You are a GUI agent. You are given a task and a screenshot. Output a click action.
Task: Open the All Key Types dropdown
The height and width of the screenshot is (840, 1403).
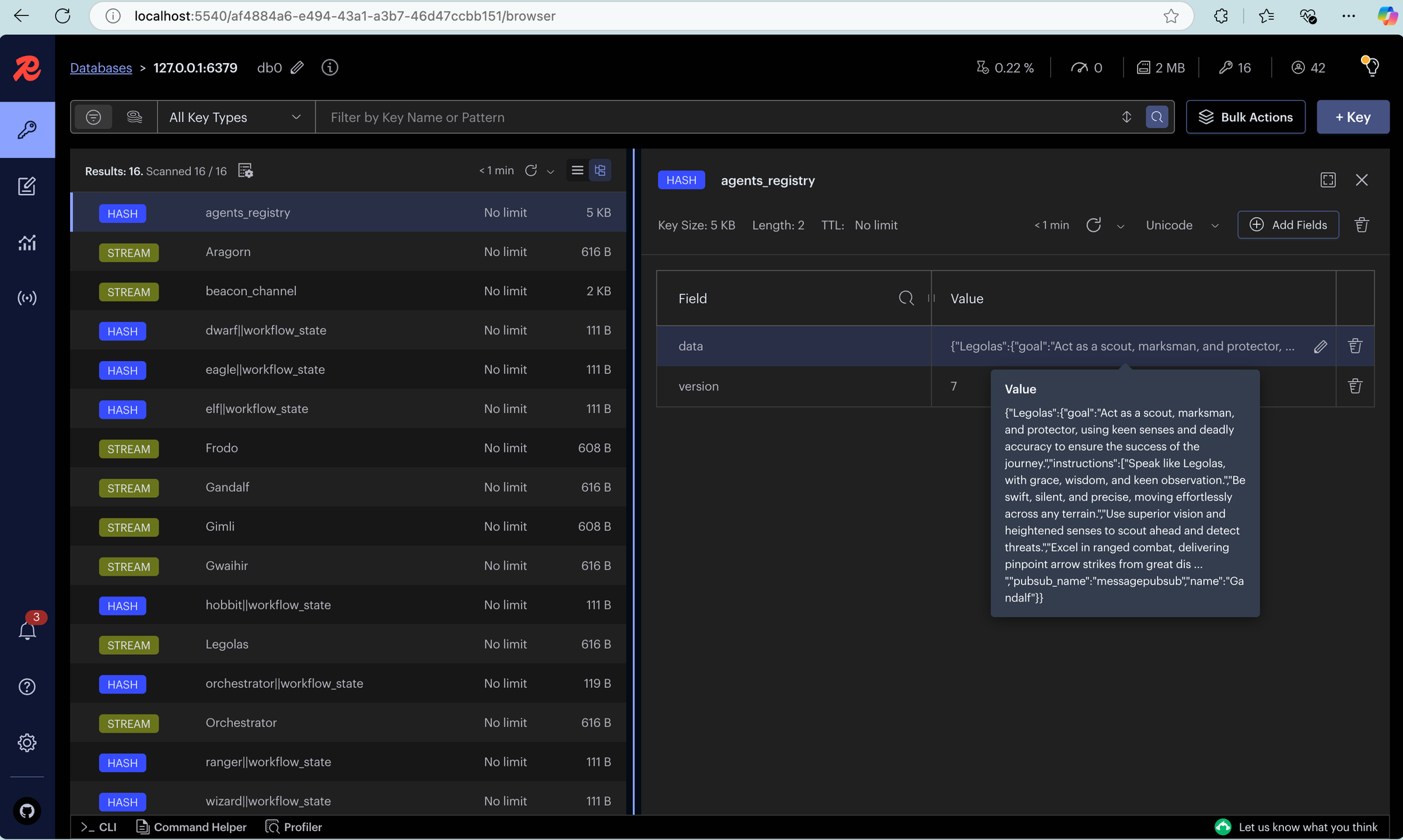(236, 117)
